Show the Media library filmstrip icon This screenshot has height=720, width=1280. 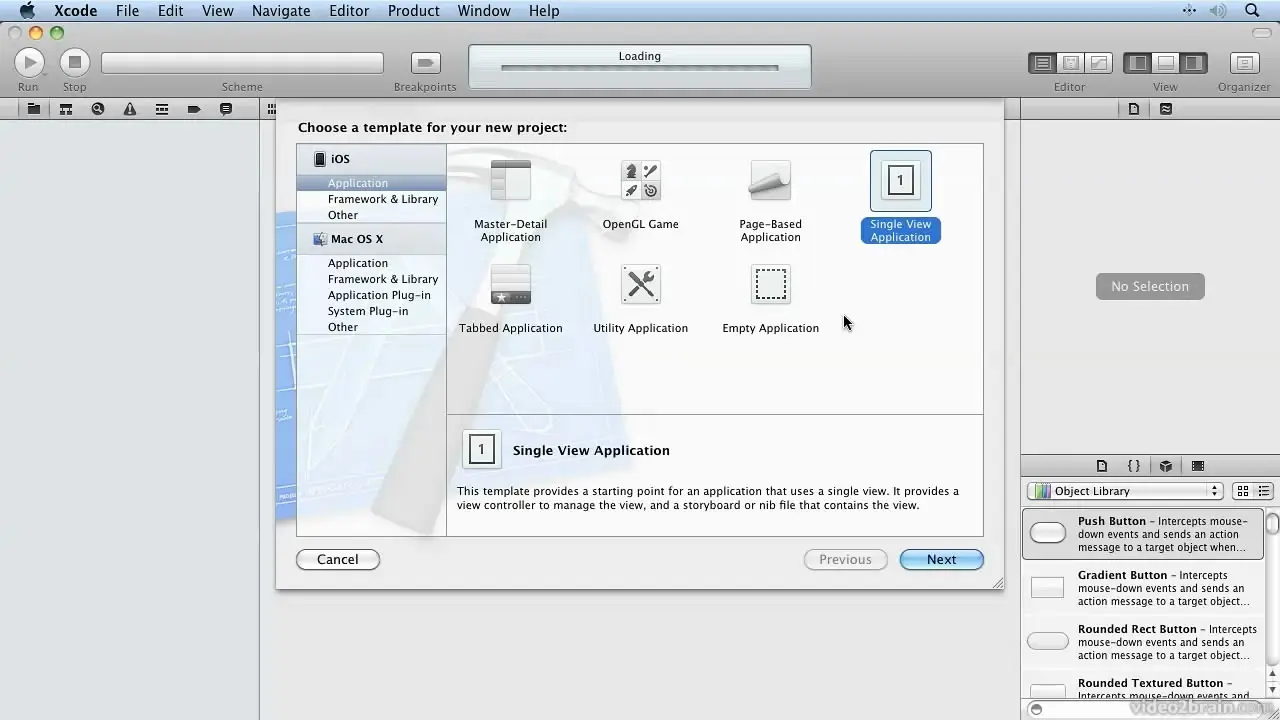(1198, 466)
